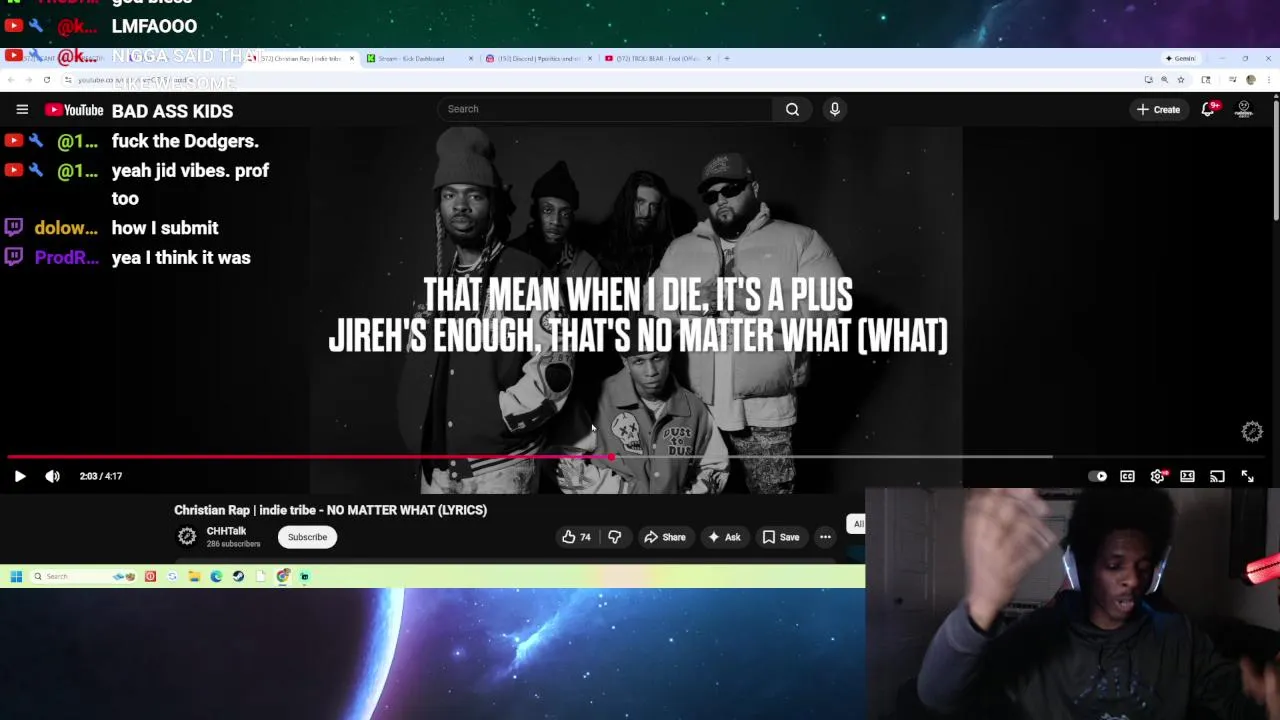Viewport: 1280px width, 720px height.
Task: Share the video
Action: (x=665, y=537)
